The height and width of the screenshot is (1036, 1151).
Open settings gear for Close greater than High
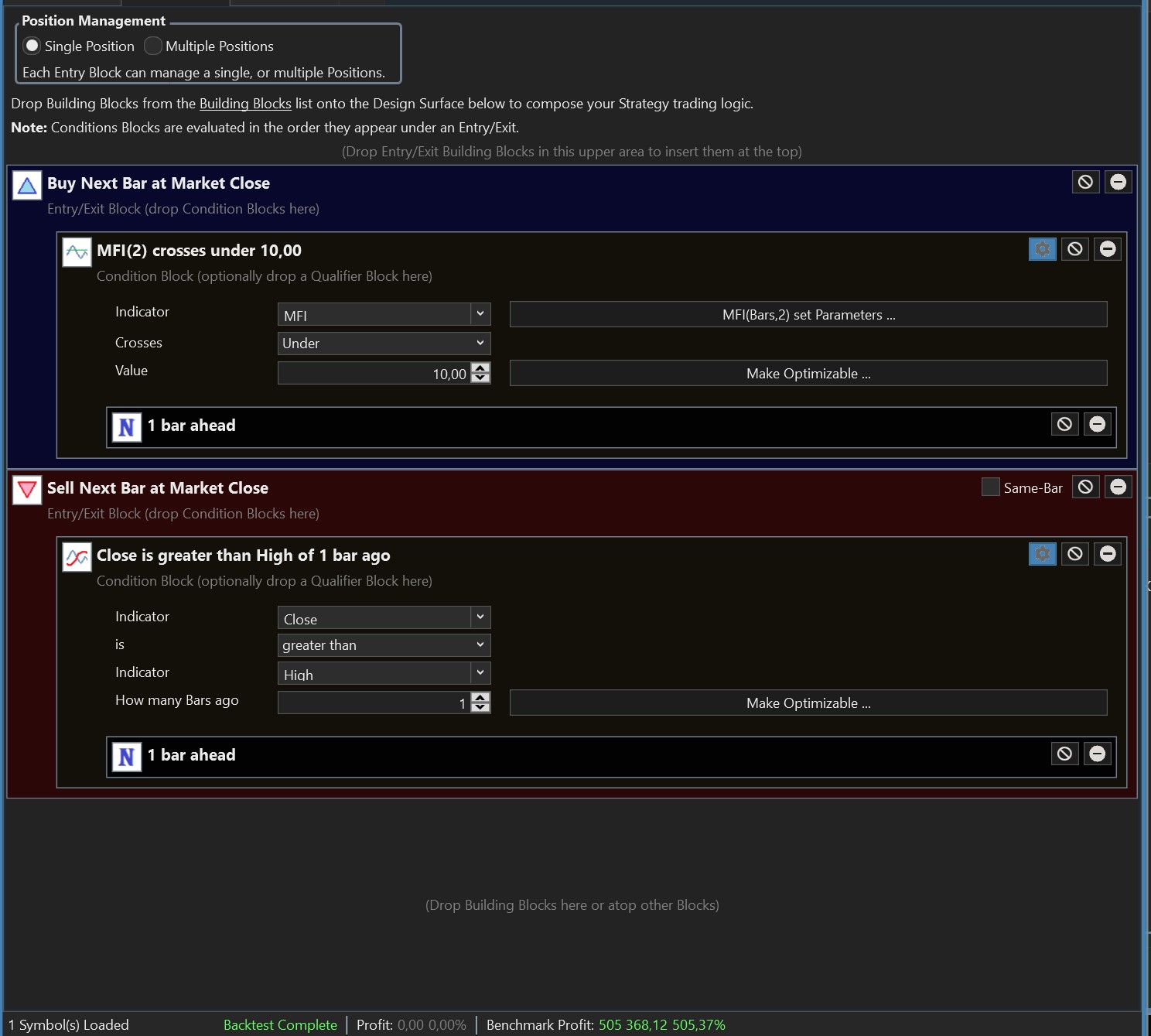tap(1042, 554)
